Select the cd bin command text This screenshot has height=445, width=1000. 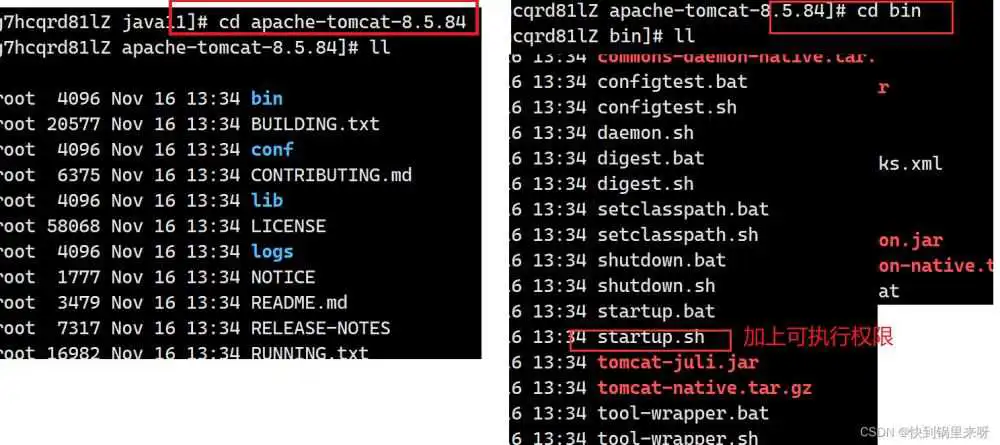point(889,10)
